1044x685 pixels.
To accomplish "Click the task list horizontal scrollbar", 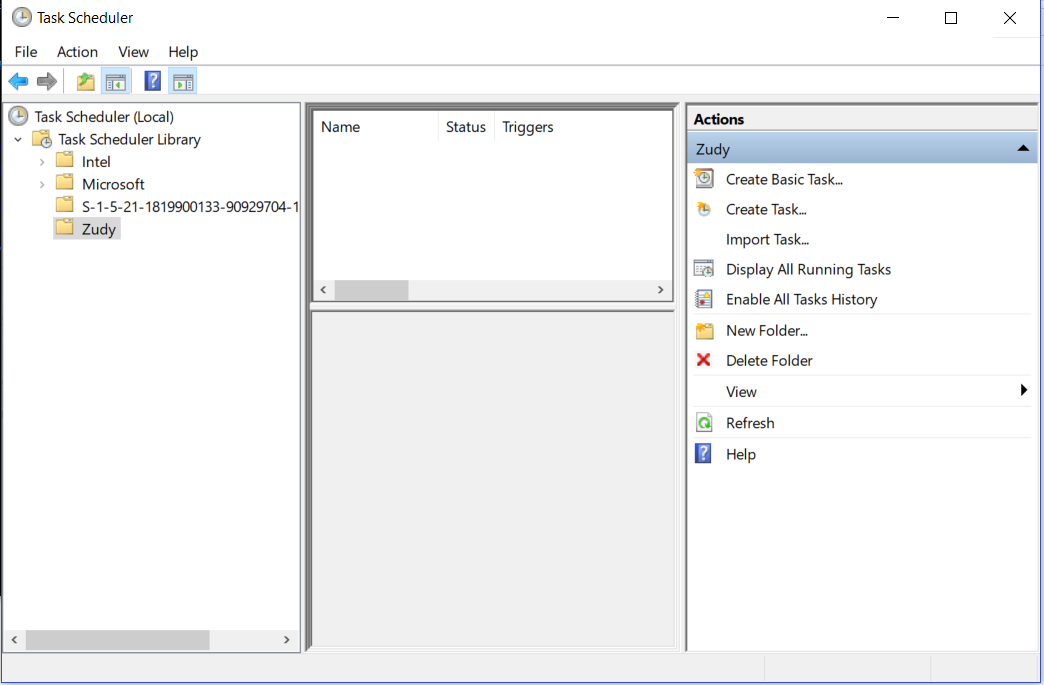I will point(490,290).
